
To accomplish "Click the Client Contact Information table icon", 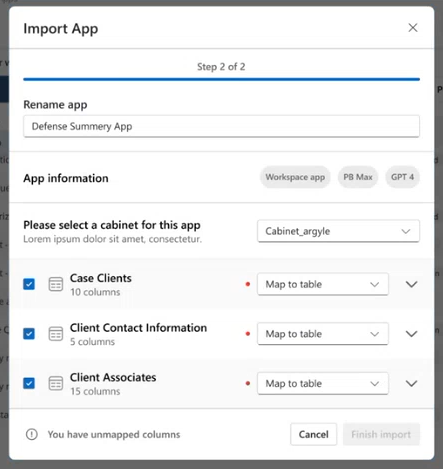I will (56, 334).
